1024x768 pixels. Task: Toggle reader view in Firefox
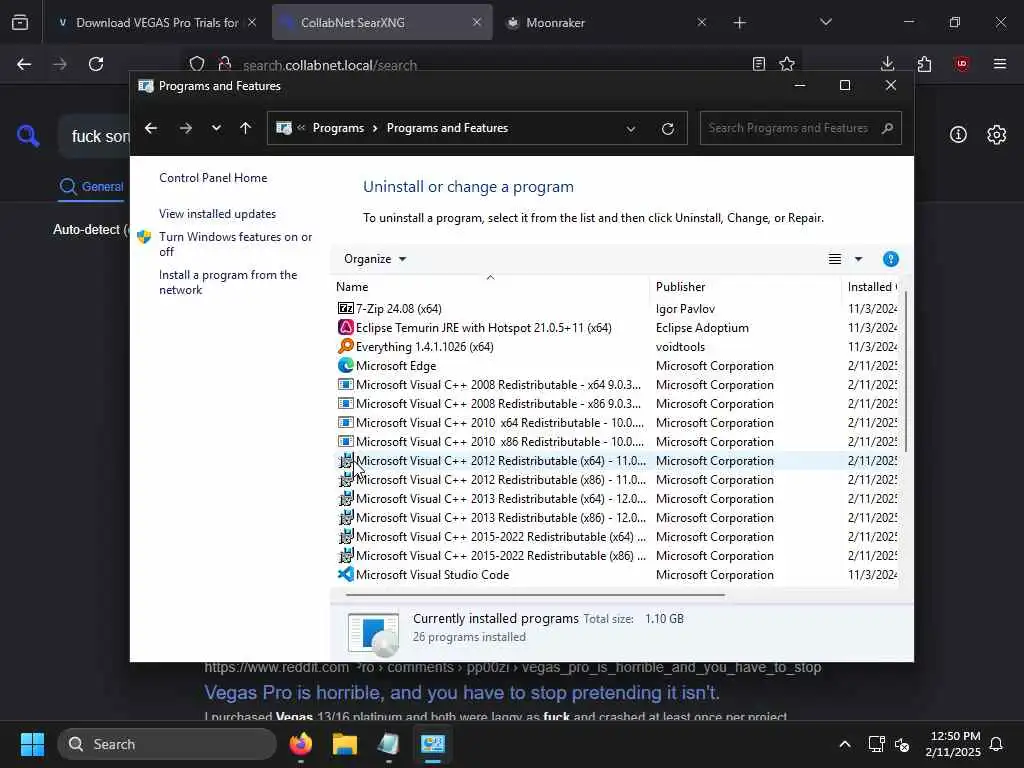(x=758, y=64)
